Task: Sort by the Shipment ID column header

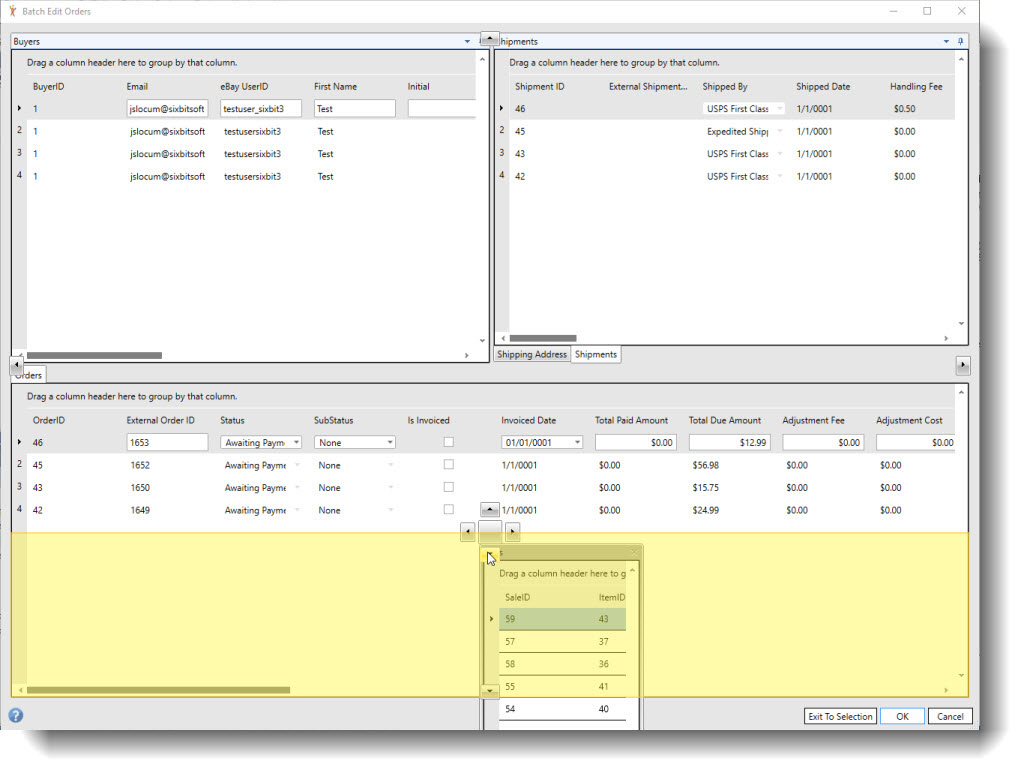Action: (539, 87)
